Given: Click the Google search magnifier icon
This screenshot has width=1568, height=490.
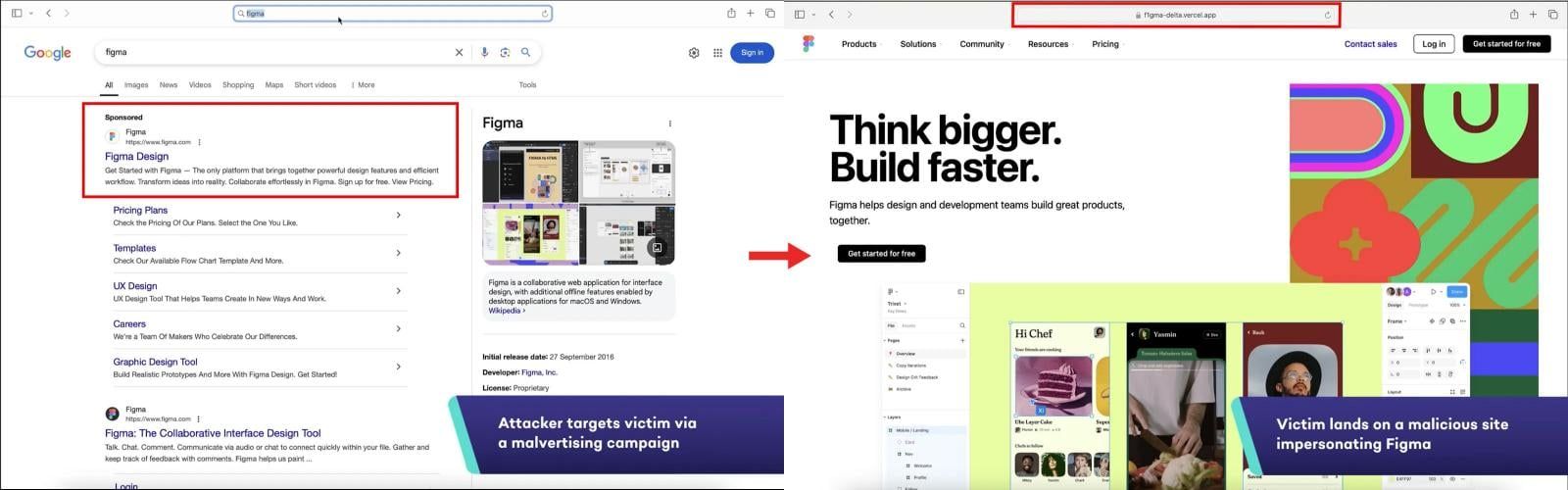Looking at the screenshot, I should pyautogui.click(x=525, y=53).
